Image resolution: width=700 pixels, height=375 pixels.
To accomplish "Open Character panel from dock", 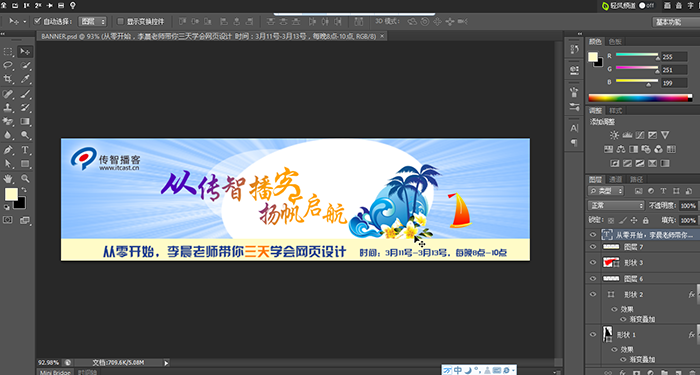I will [574, 128].
